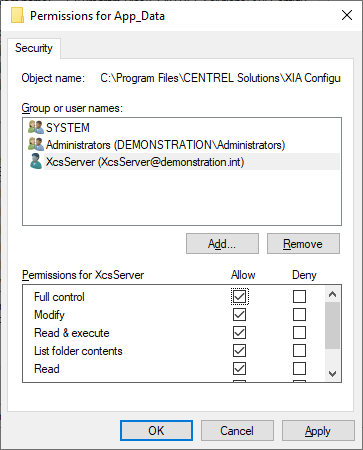
Task: Toggle Allow checkbox for Full control
Action: click(239, 296)
